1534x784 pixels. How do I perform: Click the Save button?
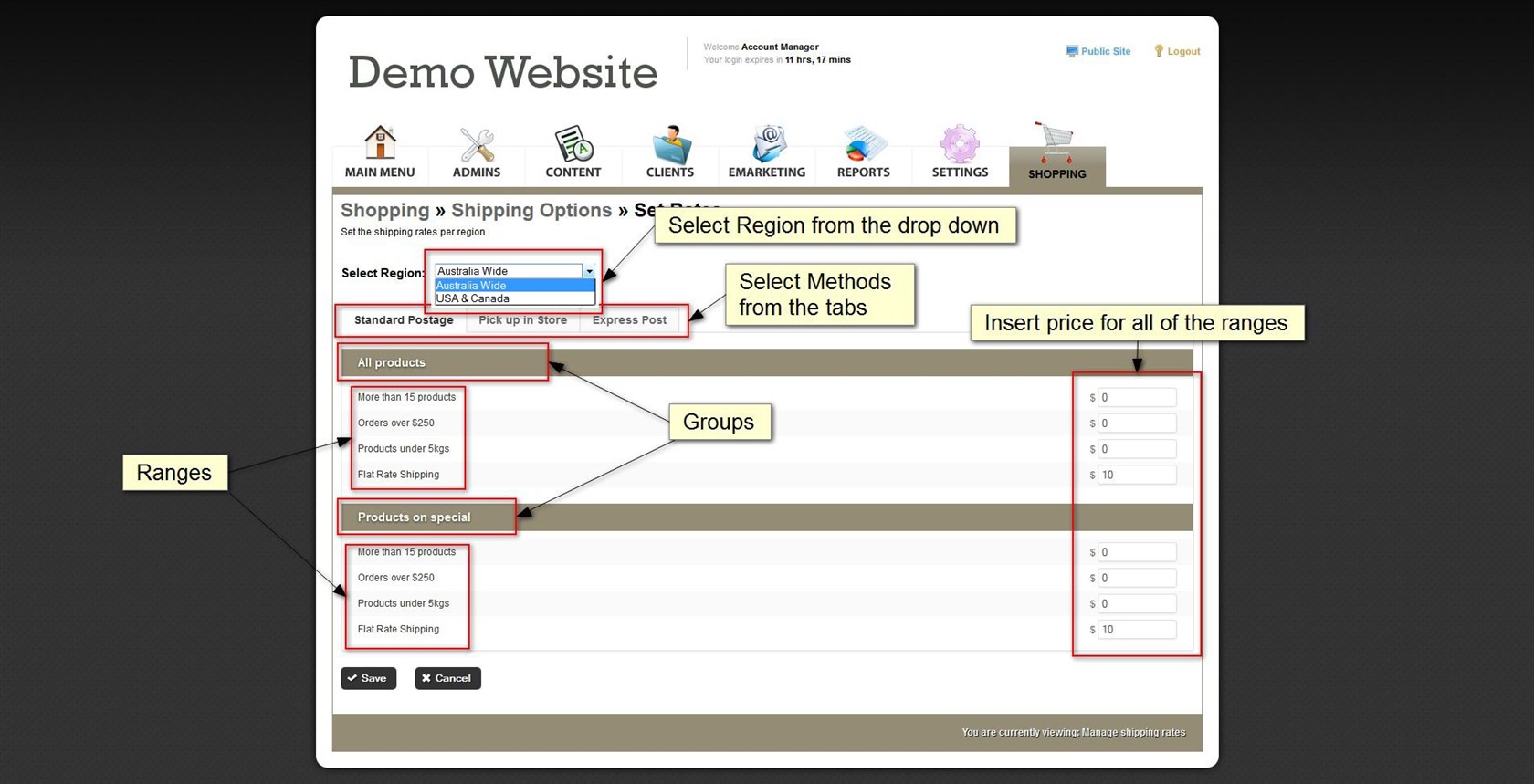[369, 678]
